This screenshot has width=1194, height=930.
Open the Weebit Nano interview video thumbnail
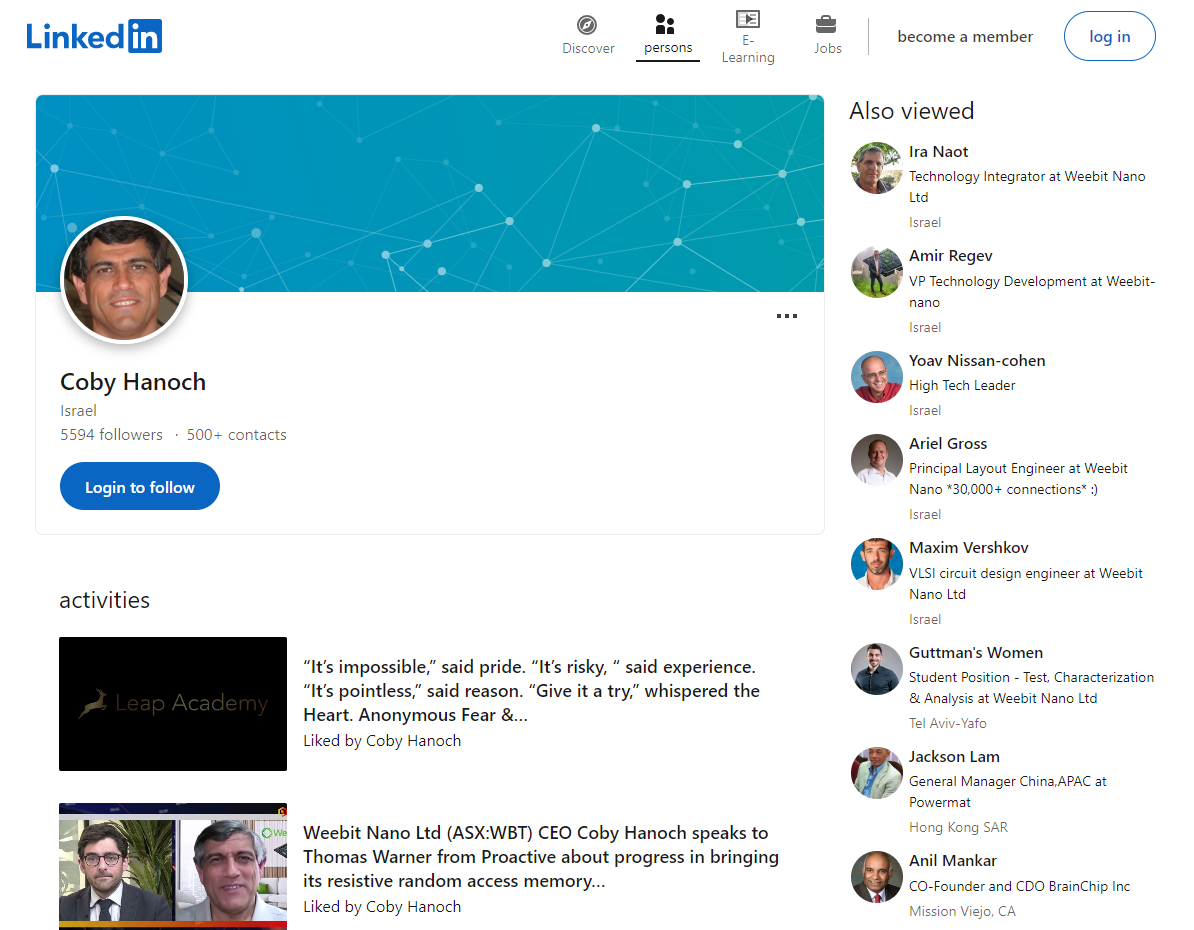[173, 866]
